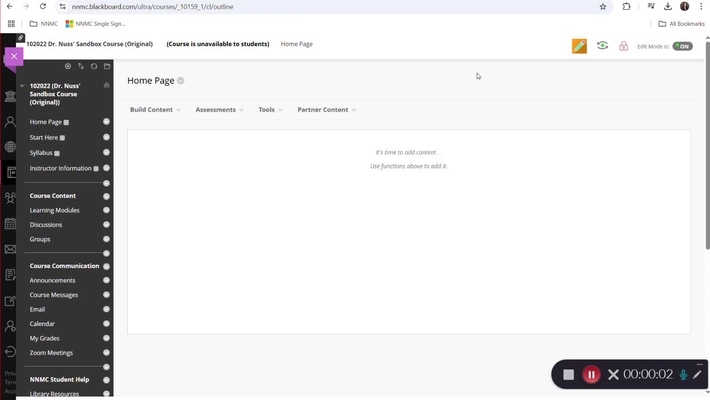Open the Assessments menu

[x=219, y=110]
